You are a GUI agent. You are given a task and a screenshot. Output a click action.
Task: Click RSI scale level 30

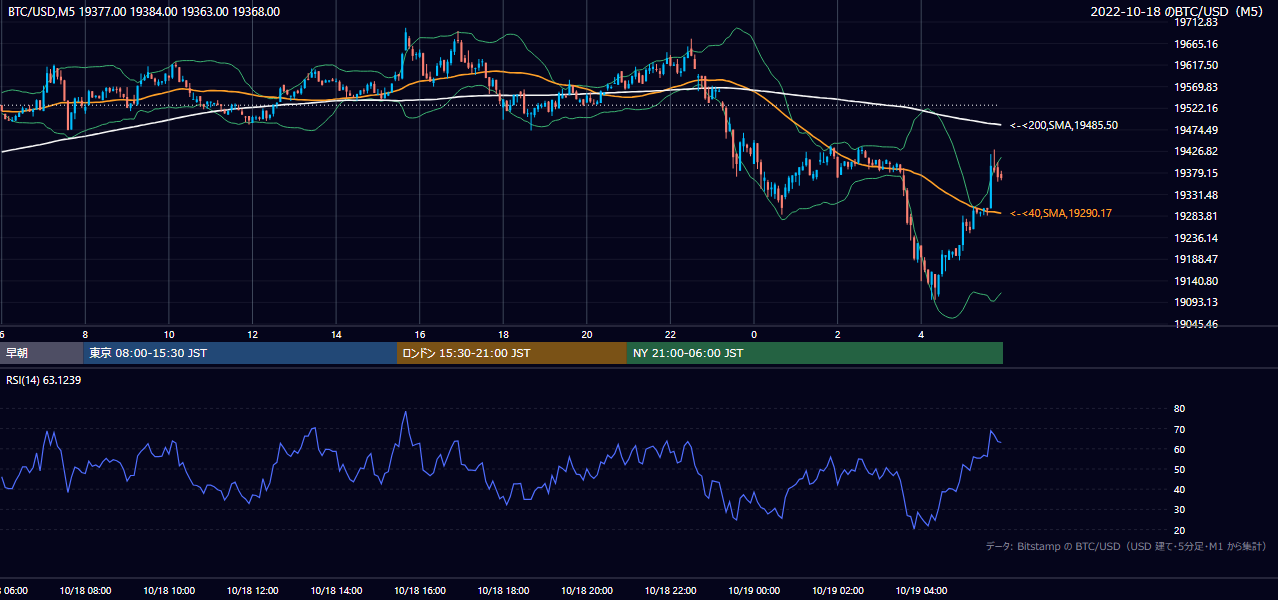(1179, 510)
